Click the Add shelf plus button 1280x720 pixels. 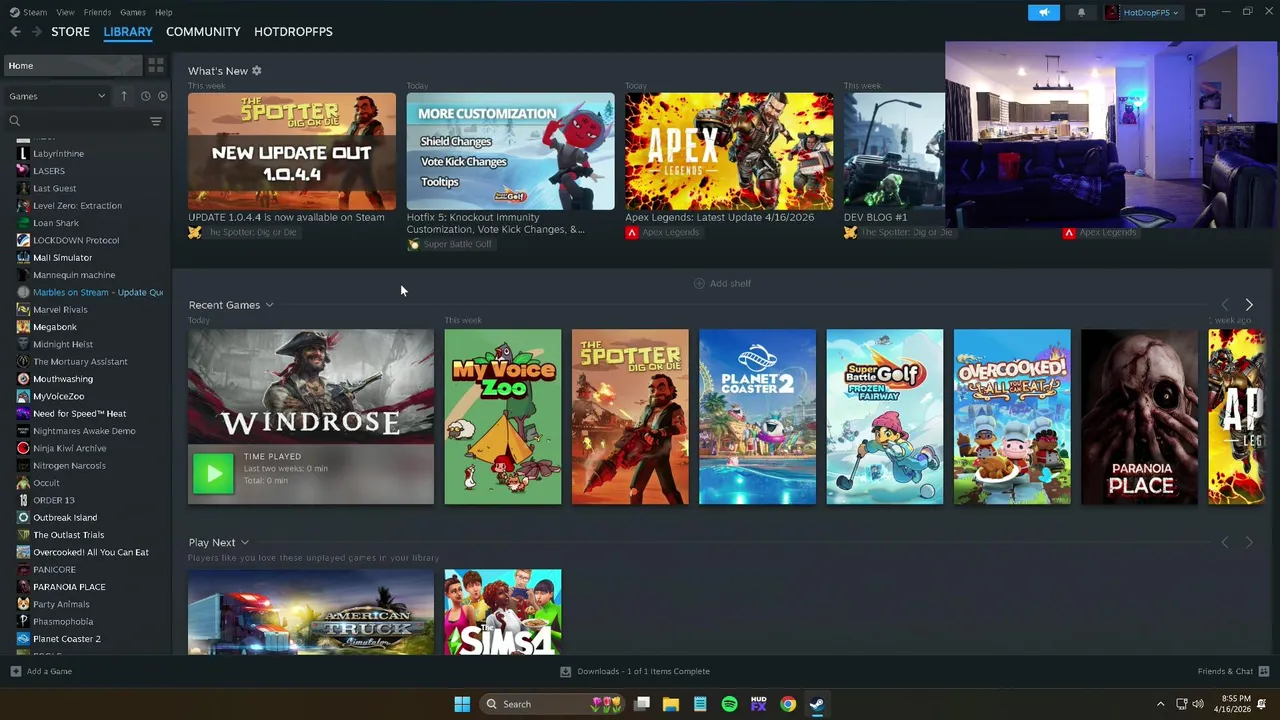coord(699,283)
